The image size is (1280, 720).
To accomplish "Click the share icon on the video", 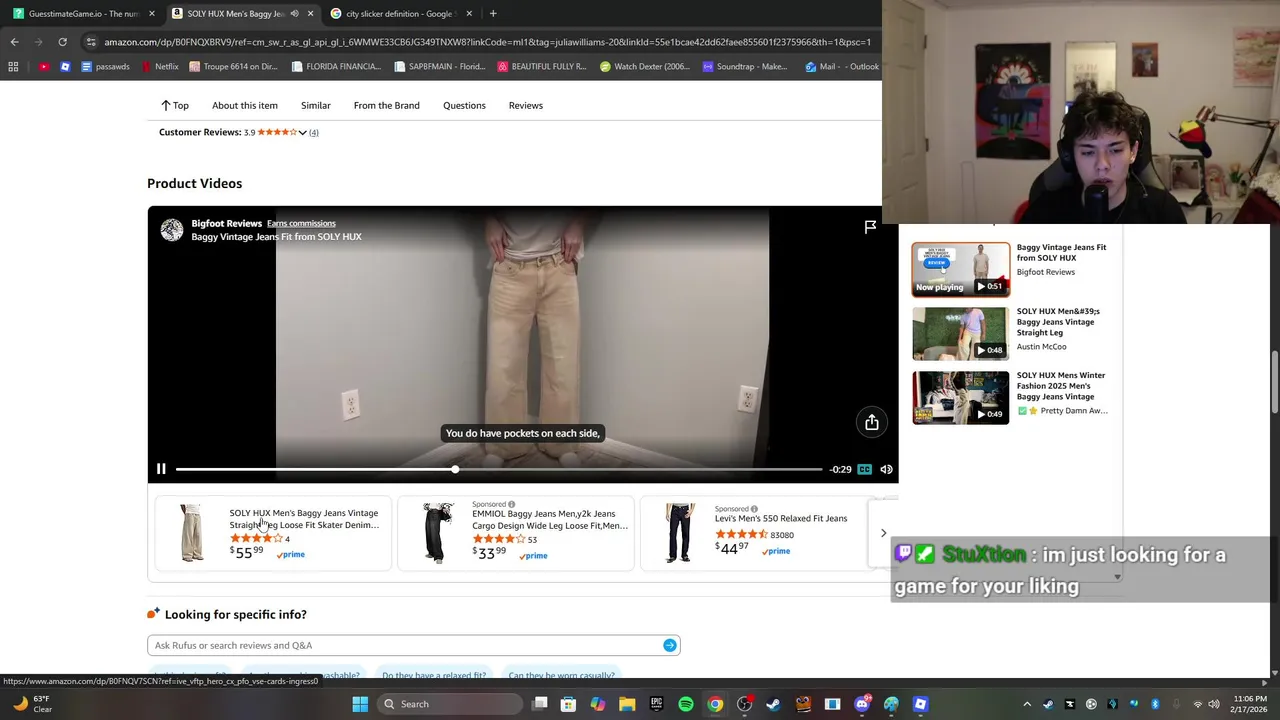I will pyautogui.click(x=872, y=422).
